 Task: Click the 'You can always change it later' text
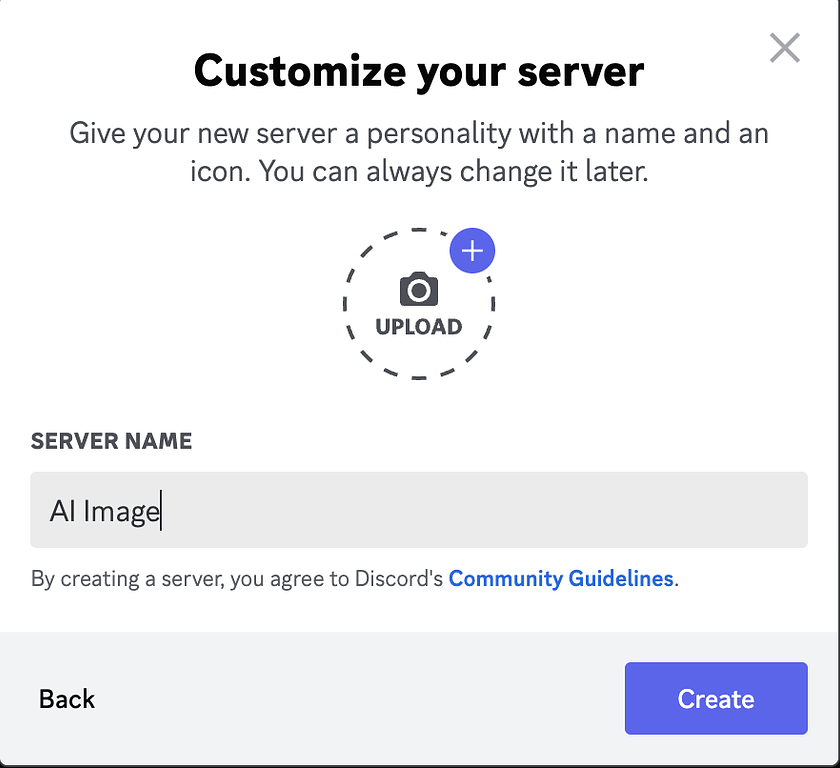point(454,171)
